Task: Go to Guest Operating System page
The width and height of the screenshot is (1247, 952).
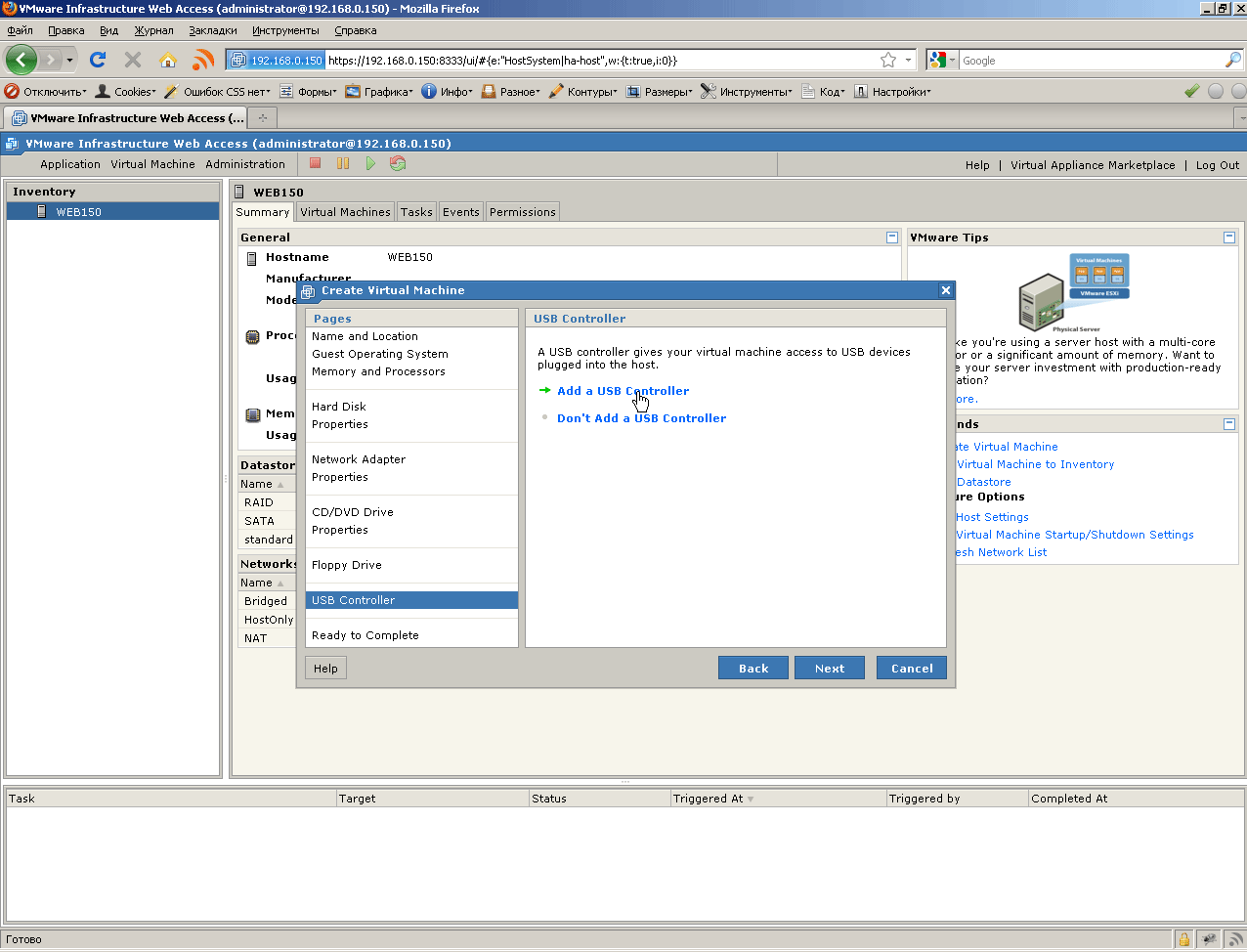Action: point(380,354)
